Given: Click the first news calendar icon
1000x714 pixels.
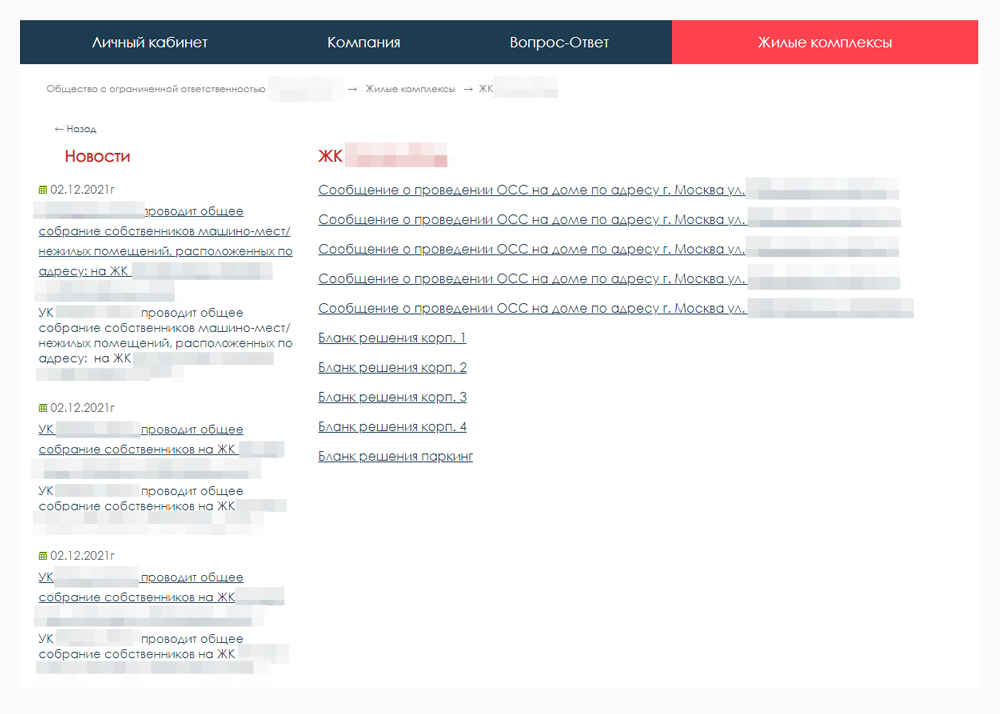Looking at the screenshot, I should 43,190.
